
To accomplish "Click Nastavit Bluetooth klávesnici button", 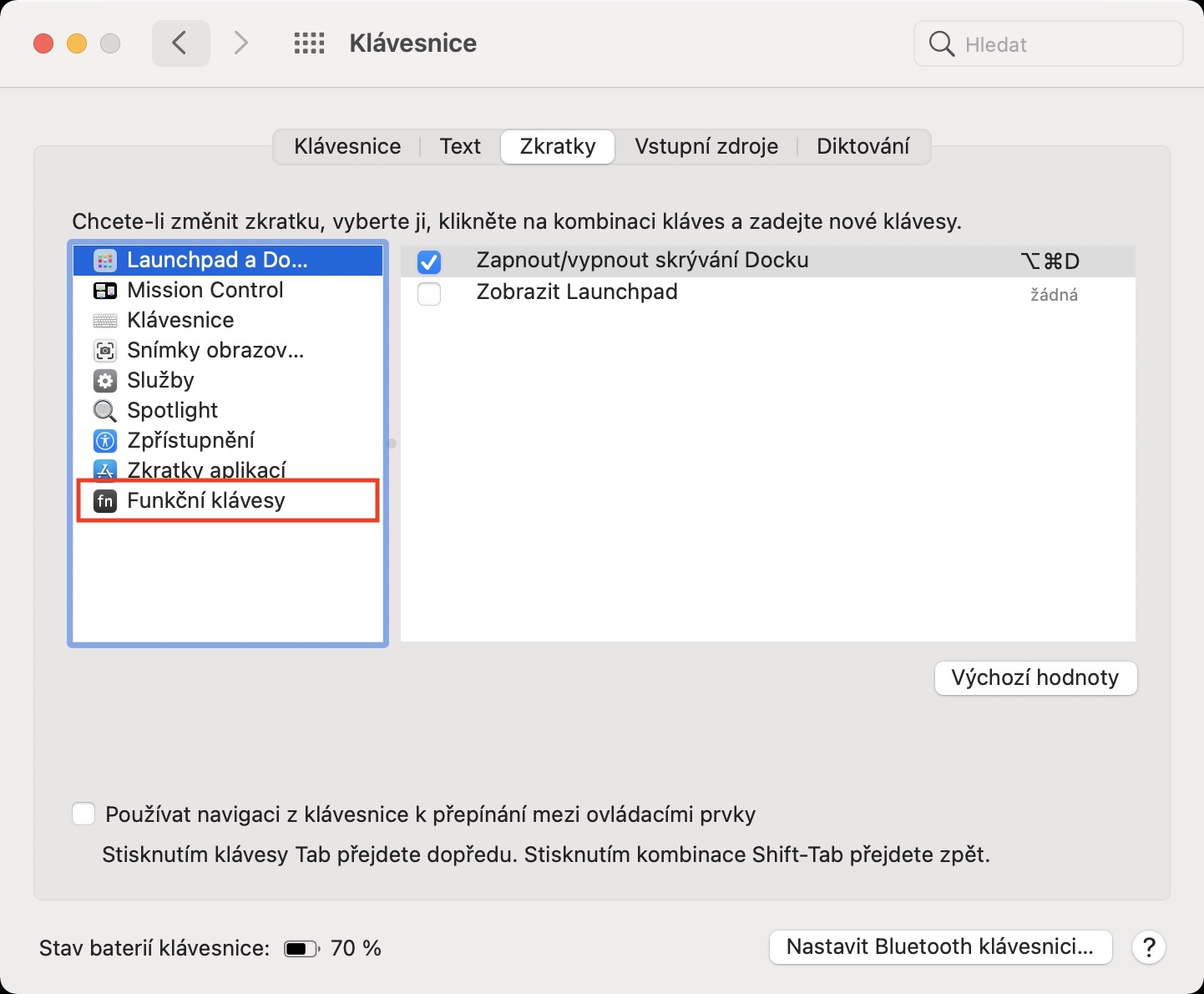I will 940,947.
